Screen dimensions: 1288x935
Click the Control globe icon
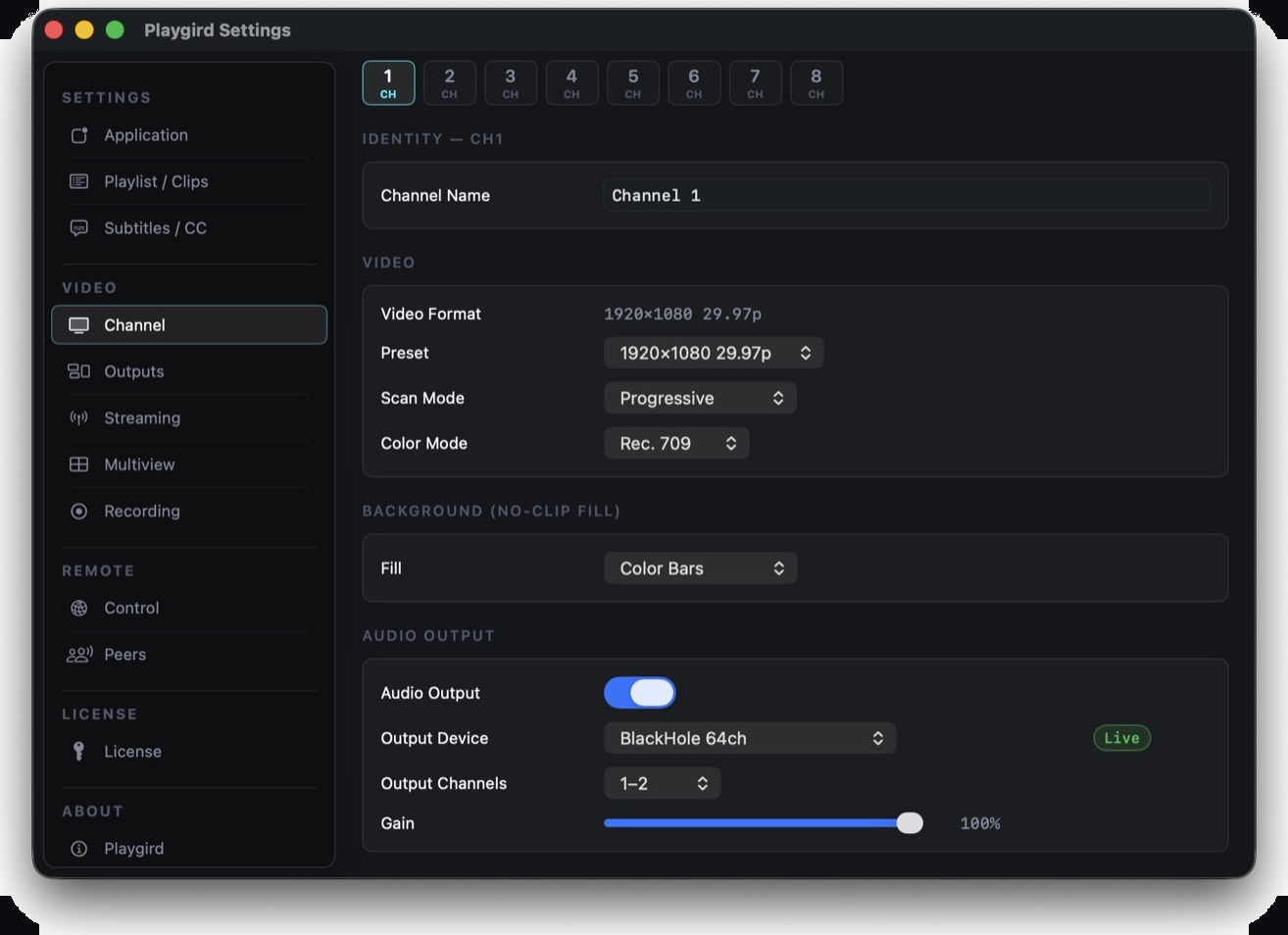coord(79,609)
